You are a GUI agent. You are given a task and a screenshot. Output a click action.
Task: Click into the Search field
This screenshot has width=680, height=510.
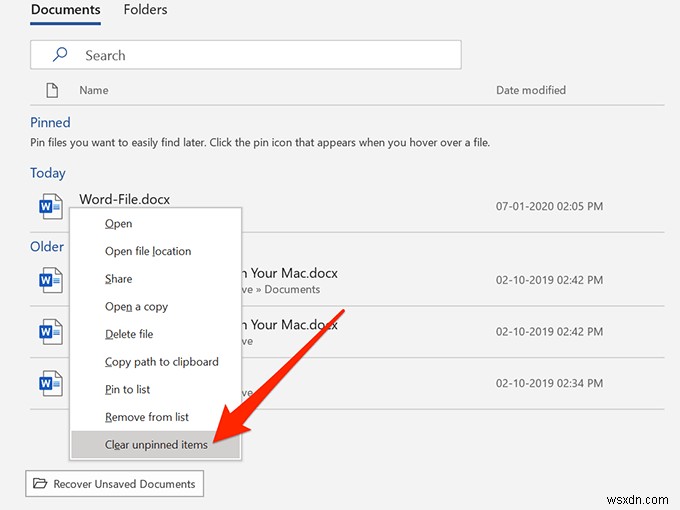click(x=260, y=55)
